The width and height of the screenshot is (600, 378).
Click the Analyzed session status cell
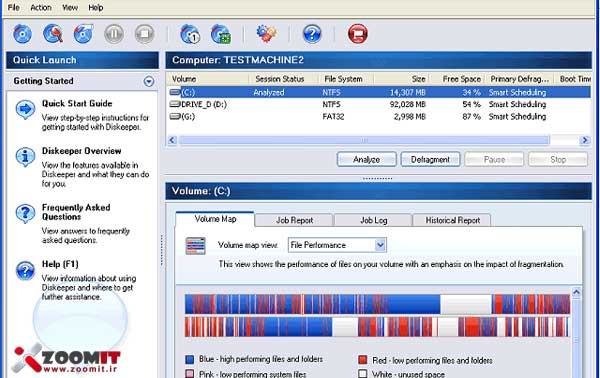[x=269, y=92]
